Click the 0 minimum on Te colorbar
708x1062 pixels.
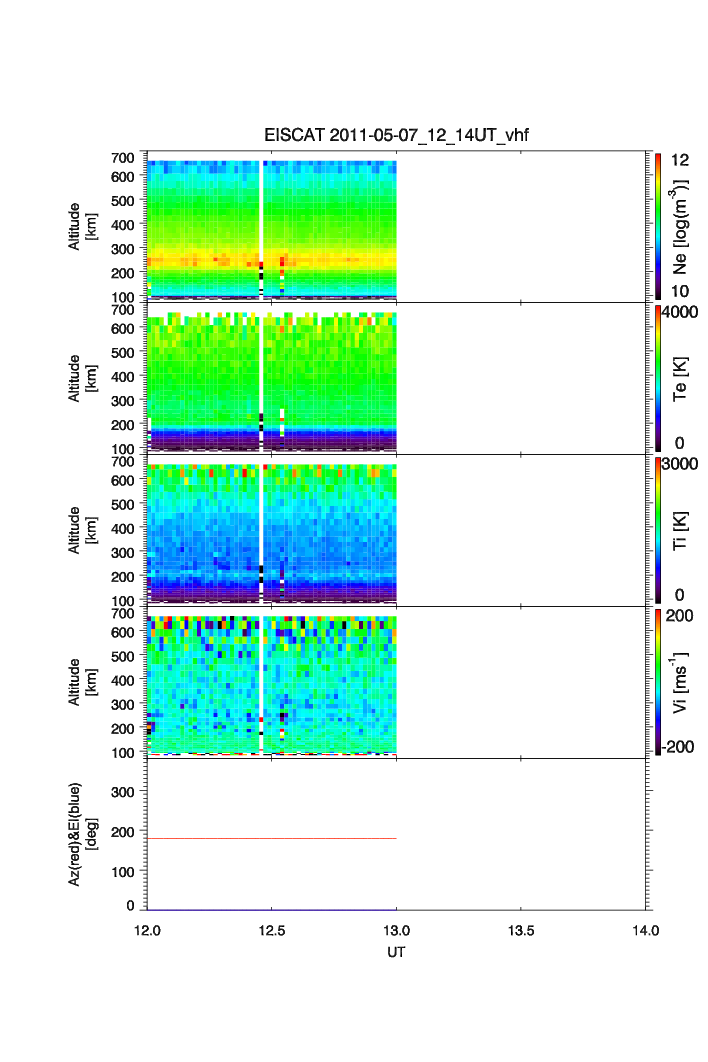[x=680, y=443]
